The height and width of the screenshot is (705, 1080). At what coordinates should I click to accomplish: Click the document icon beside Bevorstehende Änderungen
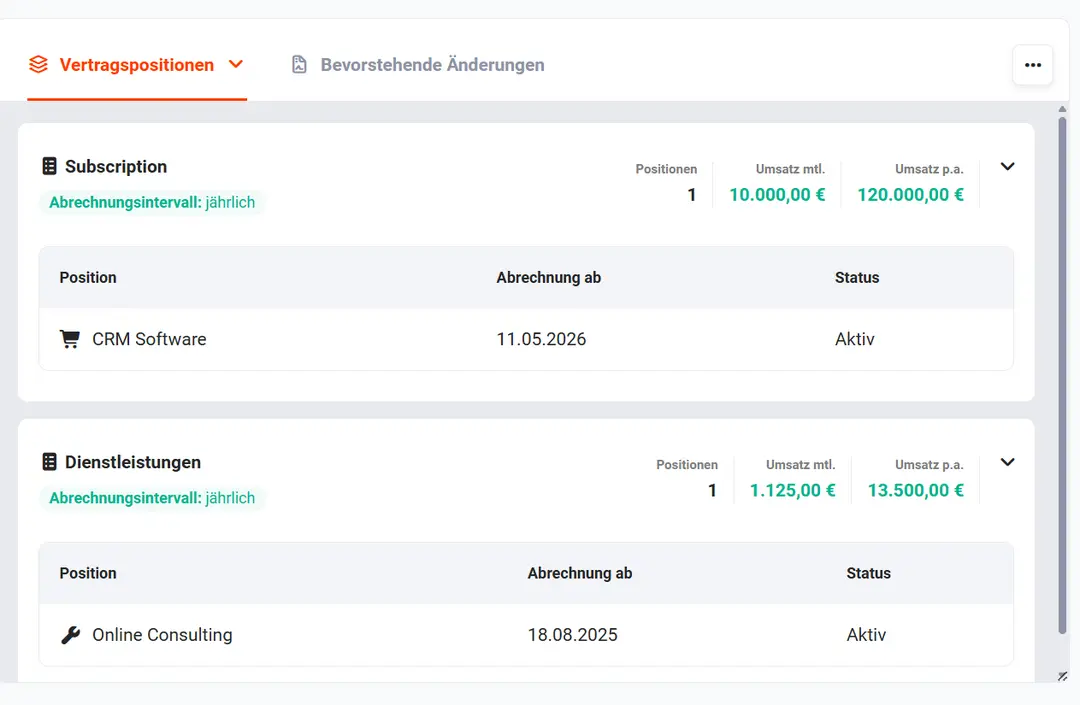[x=299, y=65]
